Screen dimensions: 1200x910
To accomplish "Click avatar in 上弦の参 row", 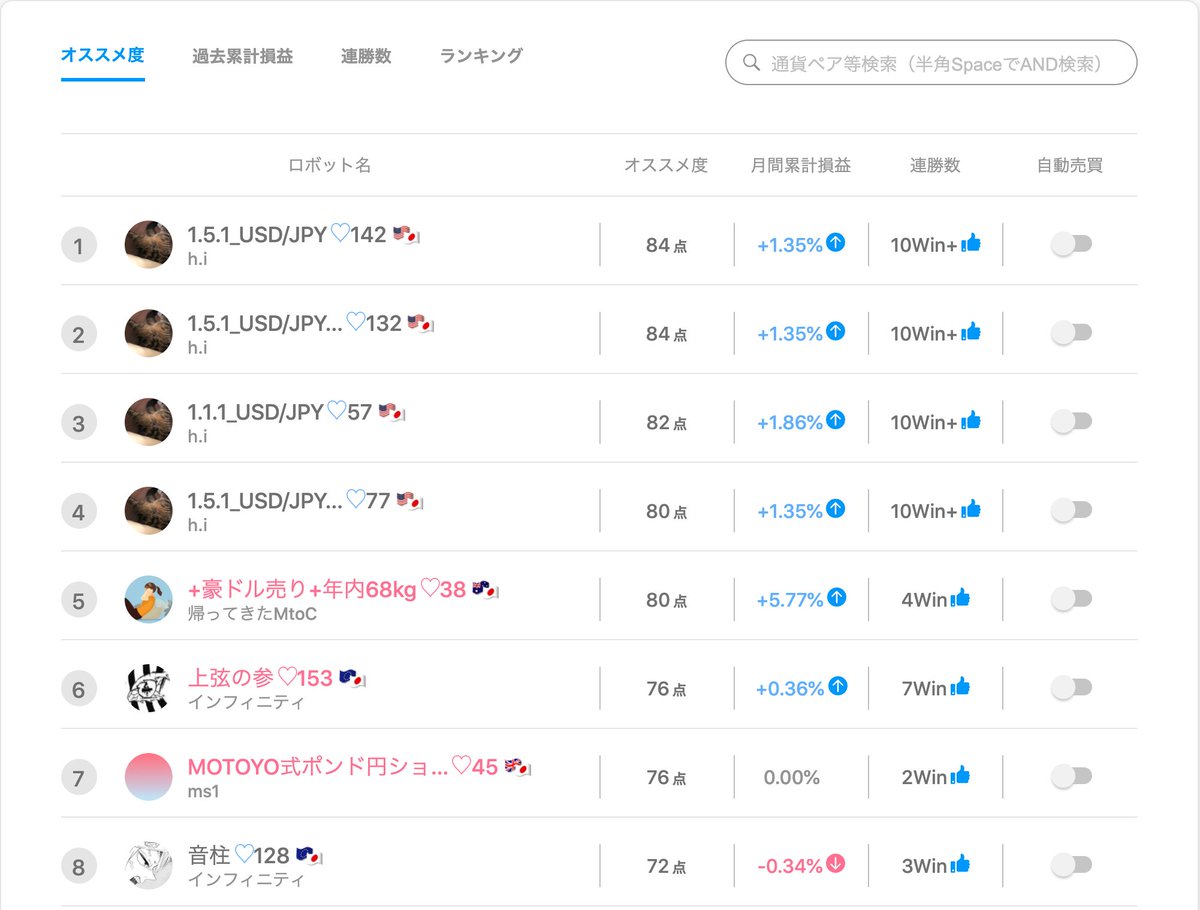I will (148, 688).
